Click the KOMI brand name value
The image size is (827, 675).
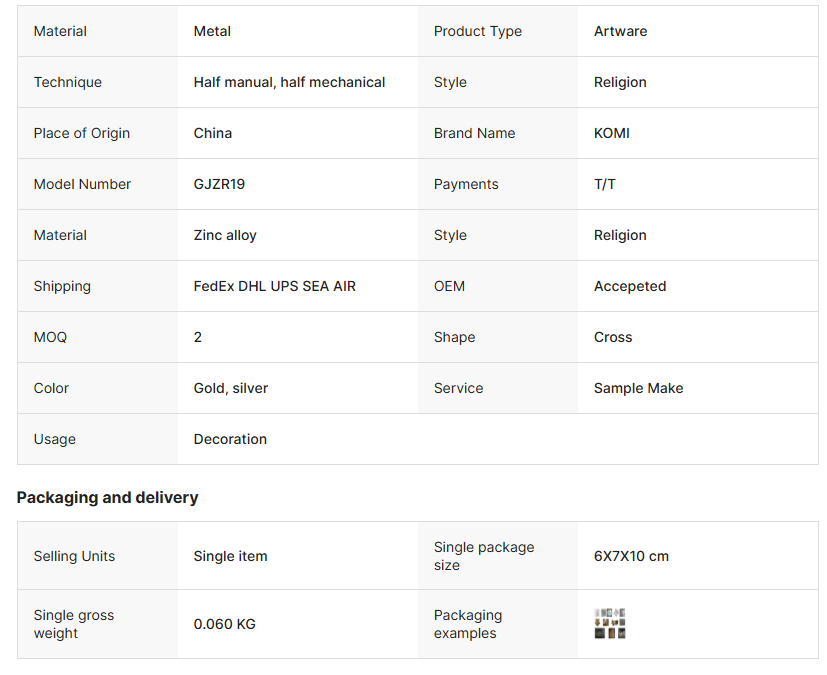612,133
